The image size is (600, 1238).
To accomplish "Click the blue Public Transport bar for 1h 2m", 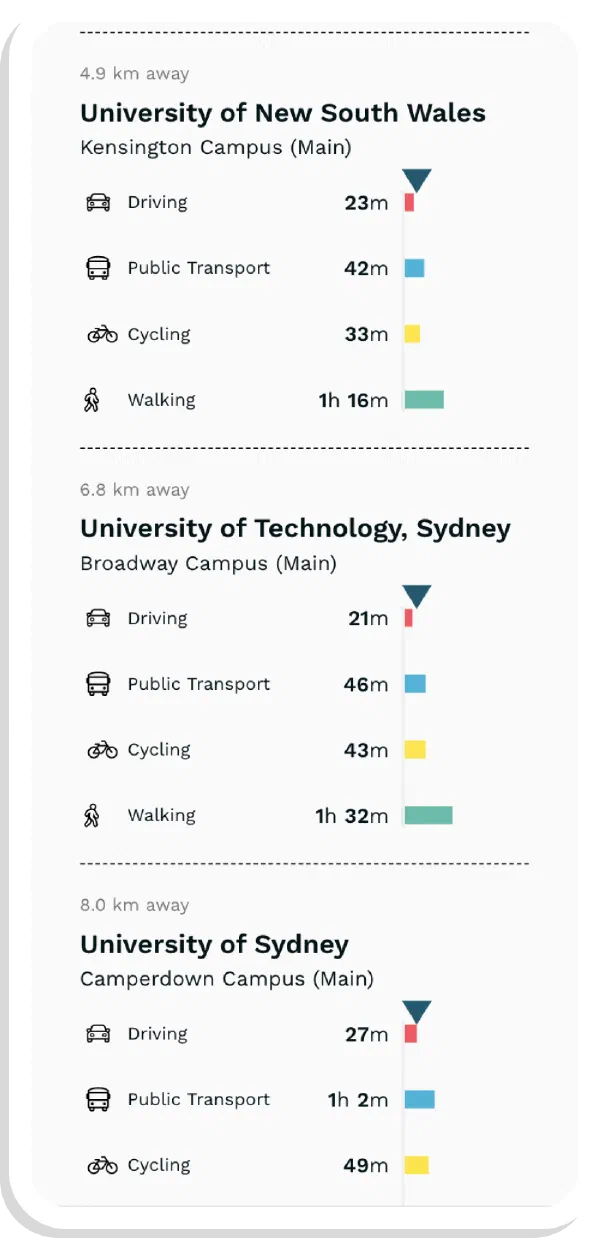I will point(419,1099).
